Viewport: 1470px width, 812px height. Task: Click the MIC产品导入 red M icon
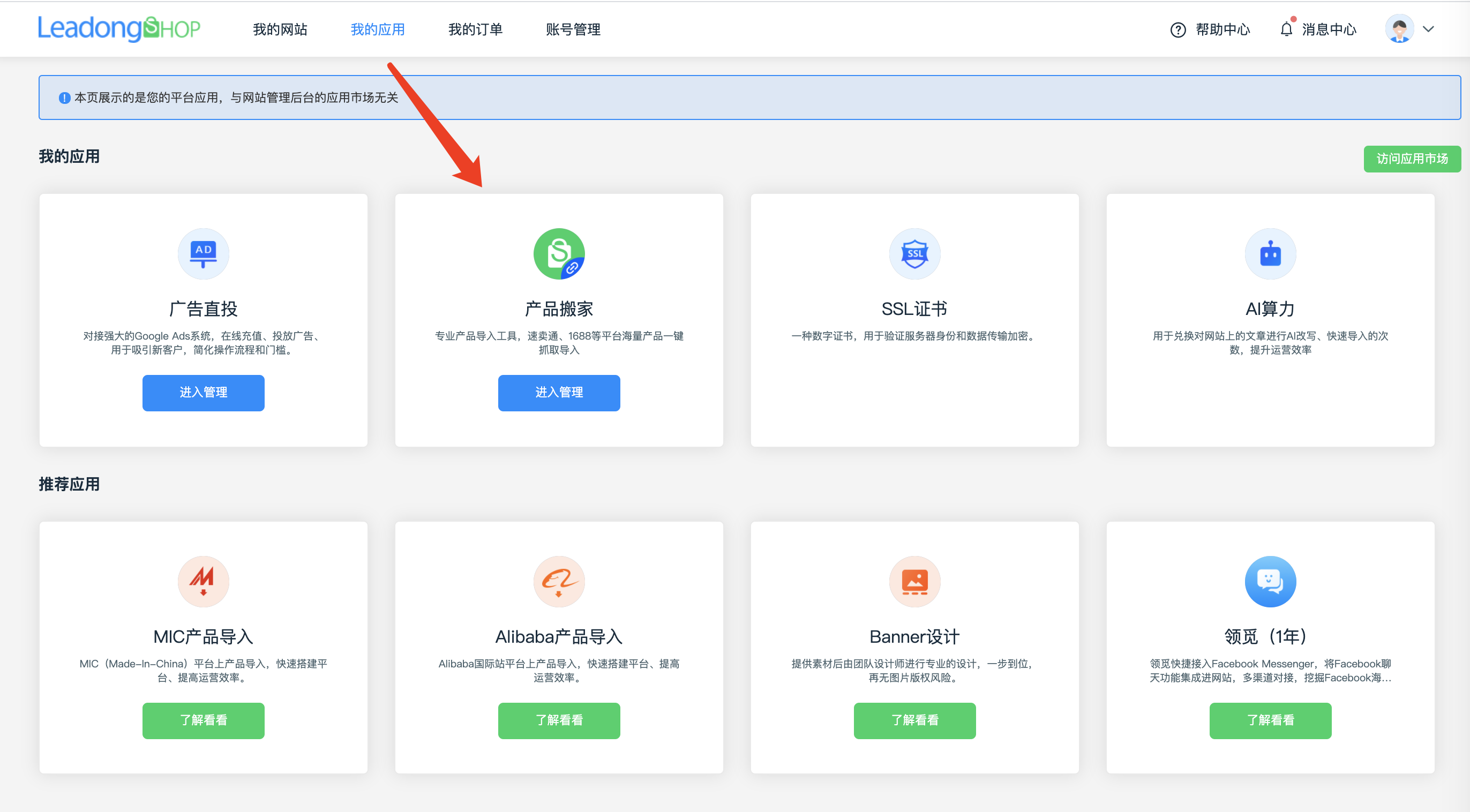(x=203, y=582)
